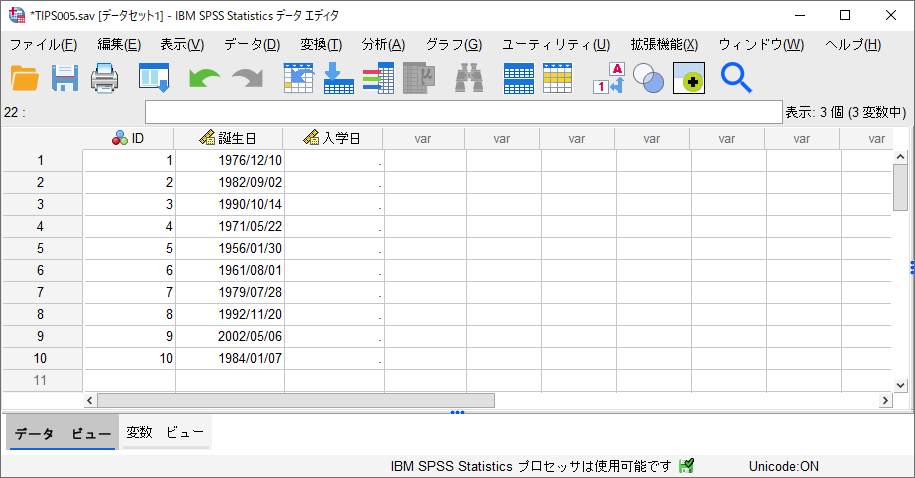Viewport: 915px width, 478px height.
Task: Switch to the 変数 ビュー tab
Action: (165, 433)
